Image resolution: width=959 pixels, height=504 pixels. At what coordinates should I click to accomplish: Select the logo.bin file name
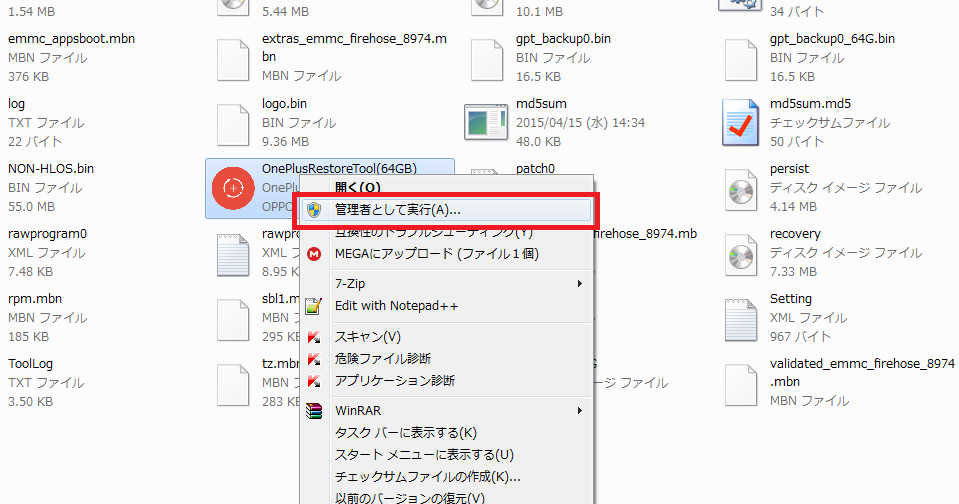tap(284, 103)
